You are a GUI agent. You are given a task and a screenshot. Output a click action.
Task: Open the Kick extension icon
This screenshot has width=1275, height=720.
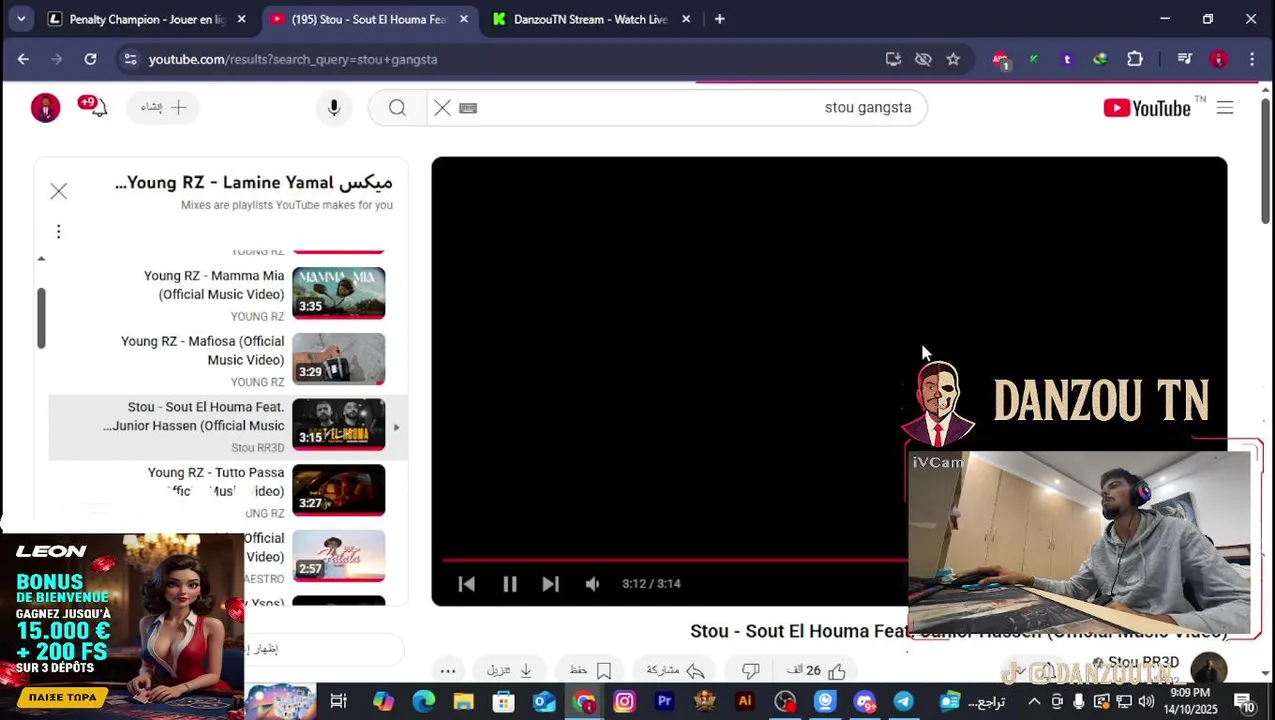point(1034,59)
